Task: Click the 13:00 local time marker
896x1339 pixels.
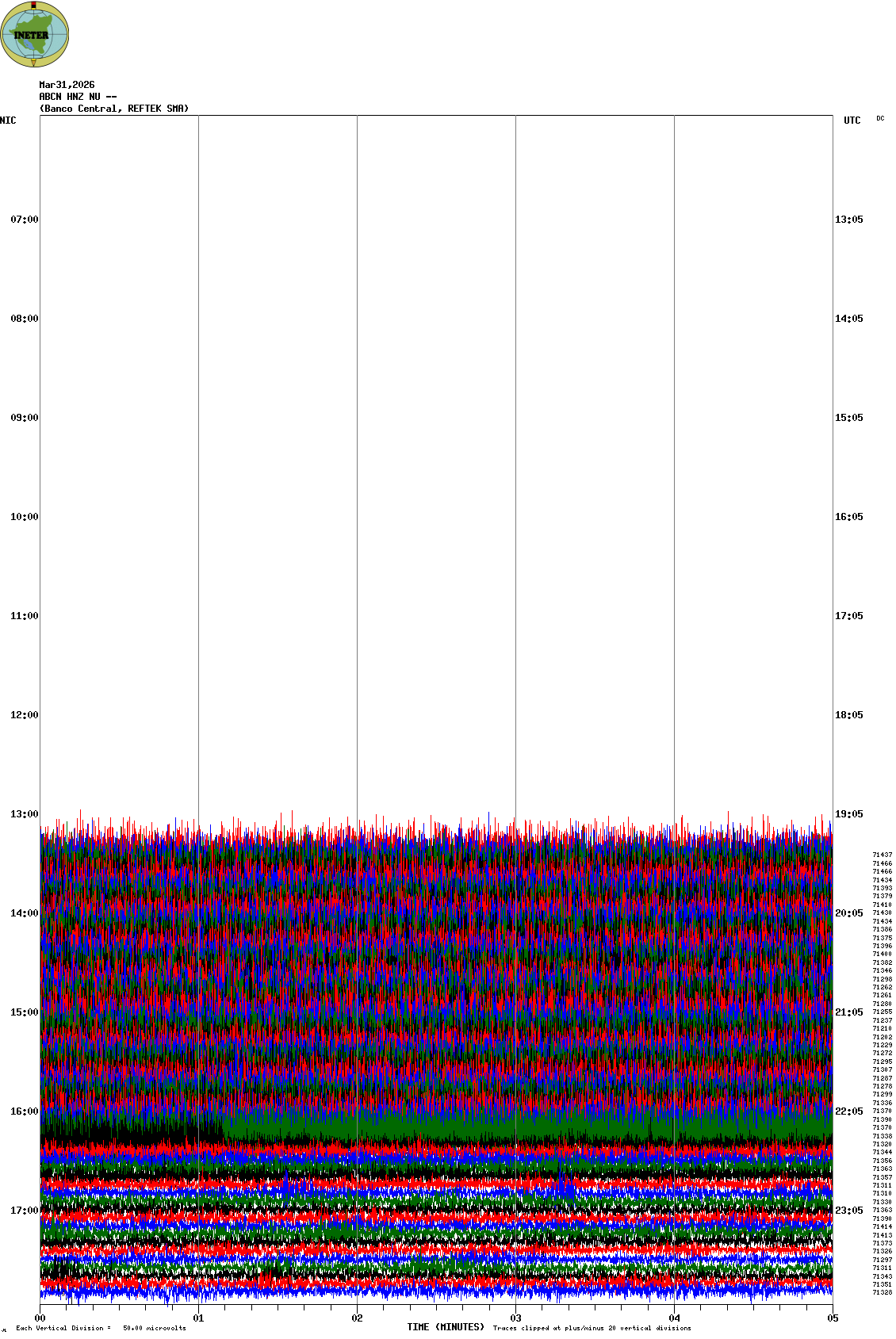Action: 24,814
